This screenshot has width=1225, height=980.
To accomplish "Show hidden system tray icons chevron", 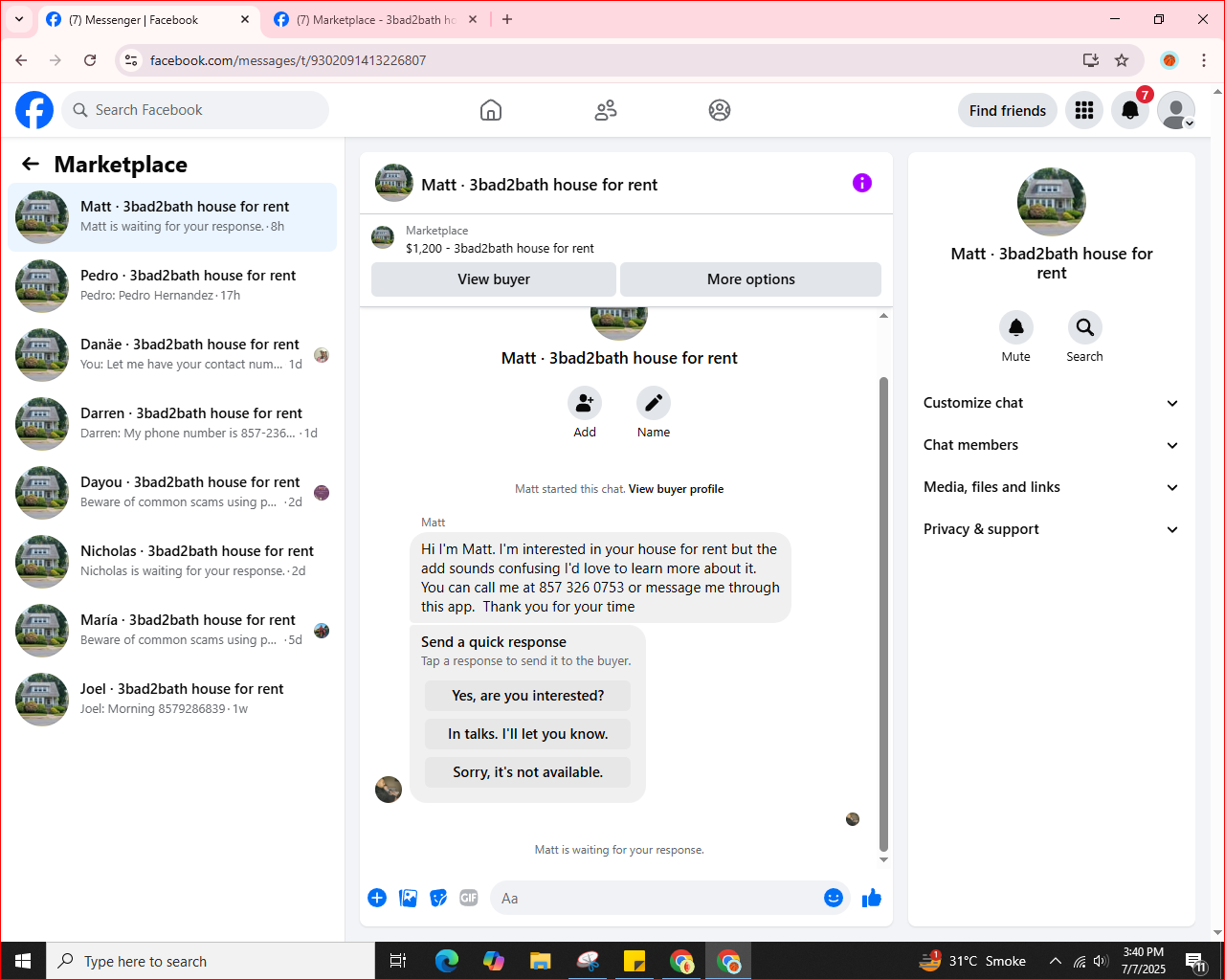I will tap(1055, 961).
